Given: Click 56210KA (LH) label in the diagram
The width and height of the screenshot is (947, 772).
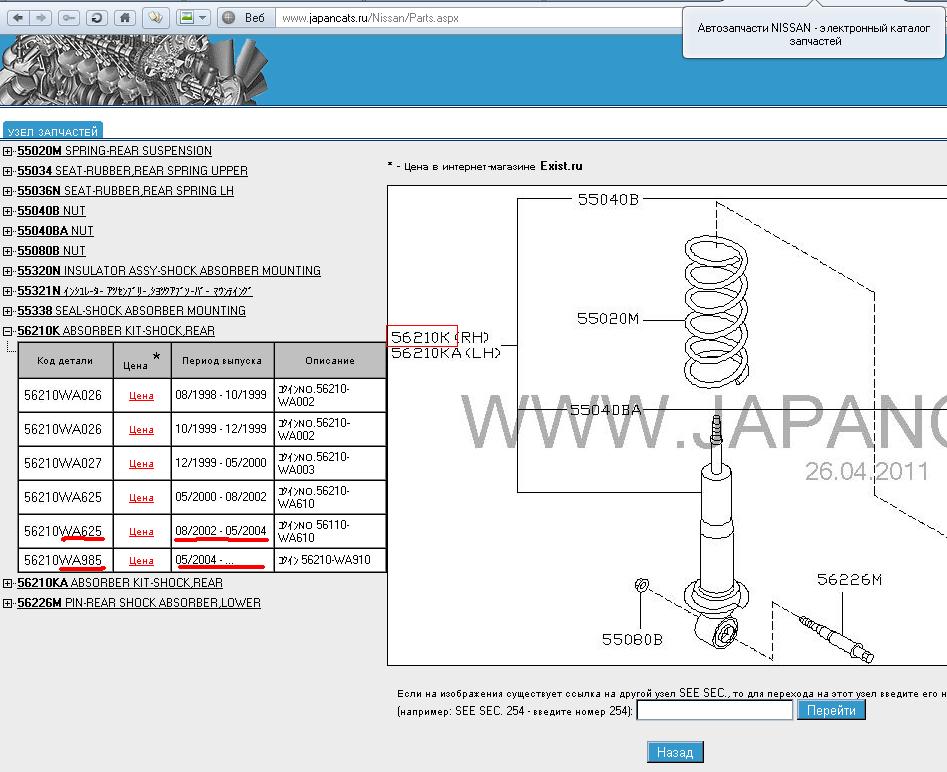Looking at the screenshot, I should [446, 353].
